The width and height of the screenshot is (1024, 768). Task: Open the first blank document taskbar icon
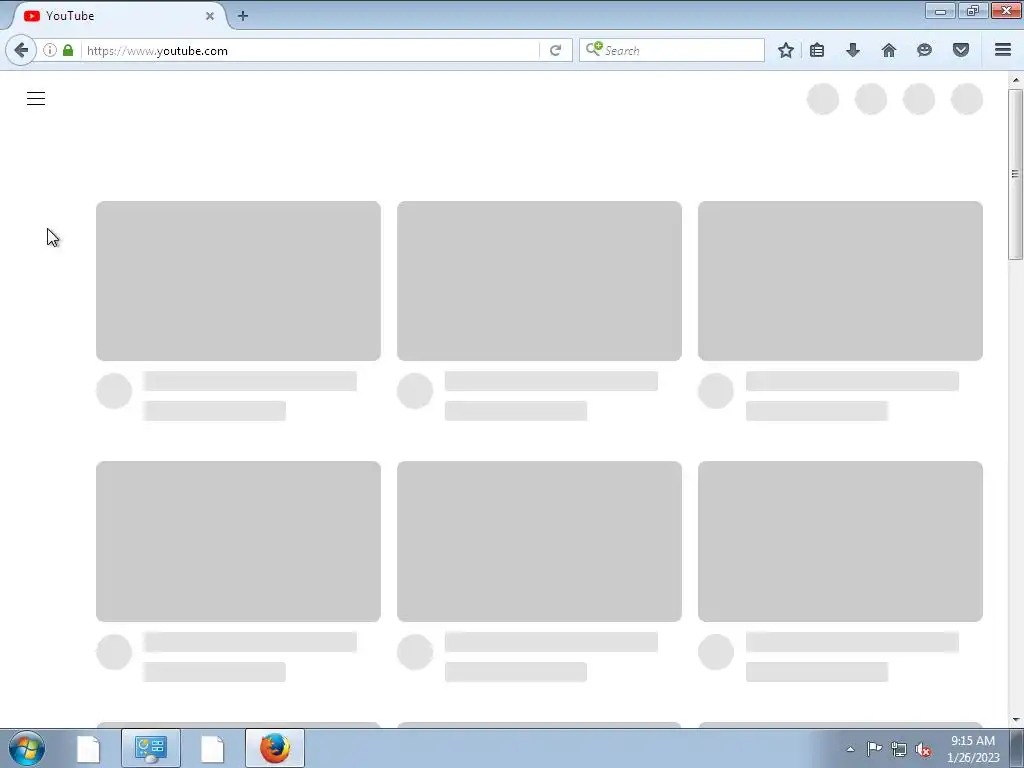pyautogui.click(x=88, y=748)
